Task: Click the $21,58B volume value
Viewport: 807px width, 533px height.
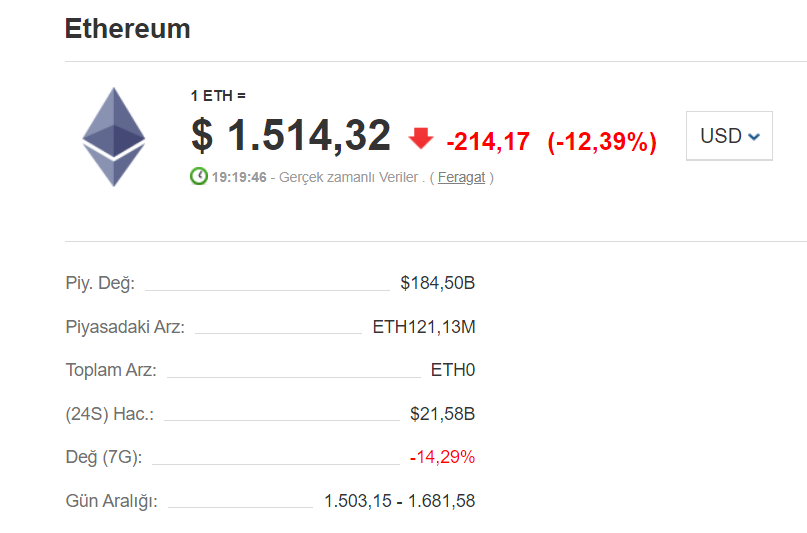Action: tap(442, 413)
